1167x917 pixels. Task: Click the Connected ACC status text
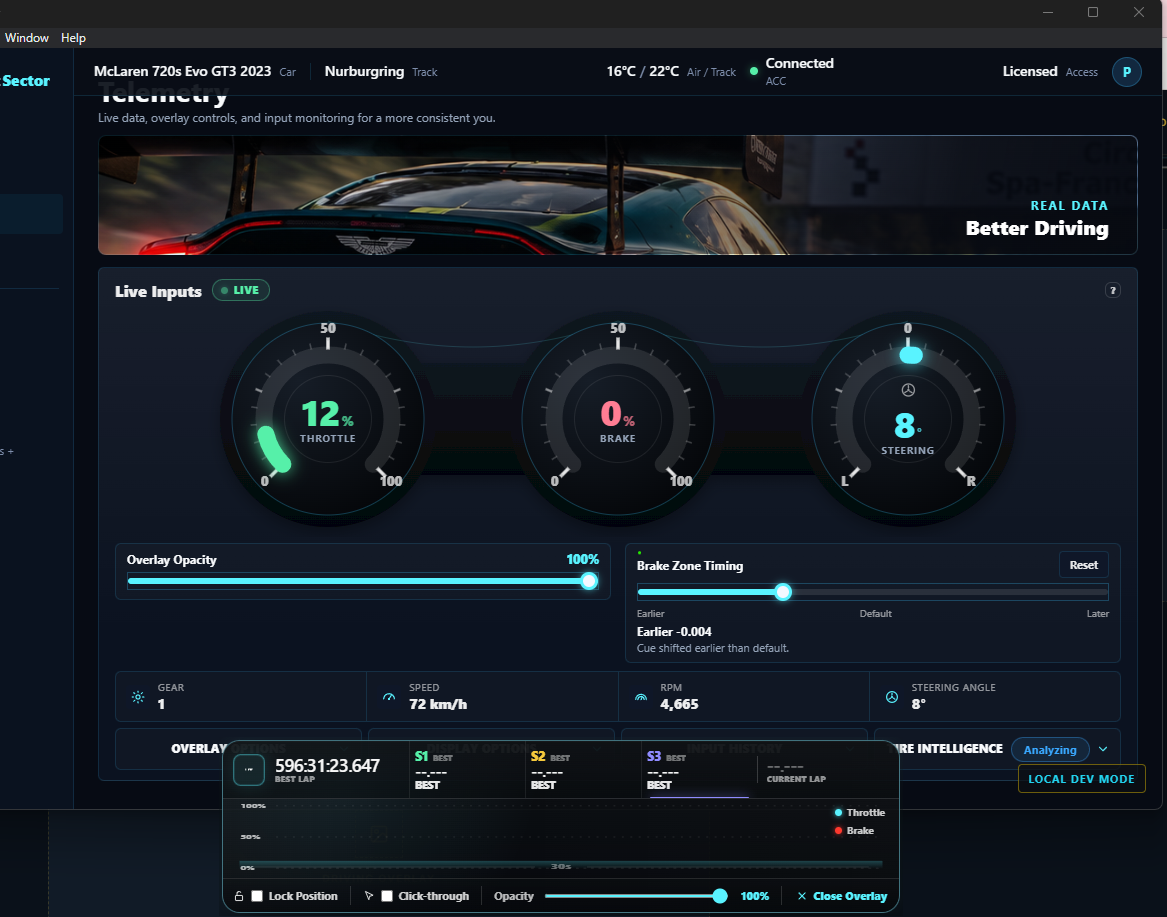799,71
